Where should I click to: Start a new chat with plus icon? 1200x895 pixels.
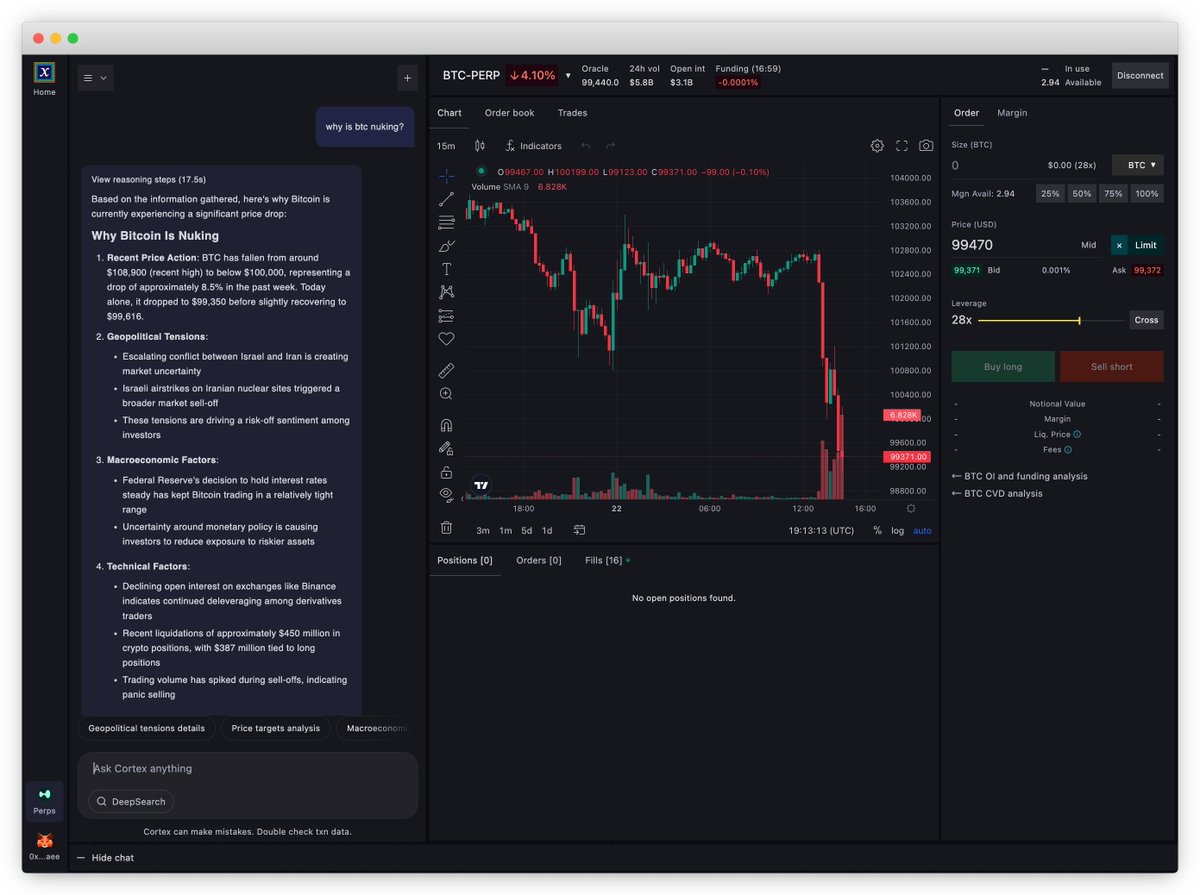click(x=407, y=77)
